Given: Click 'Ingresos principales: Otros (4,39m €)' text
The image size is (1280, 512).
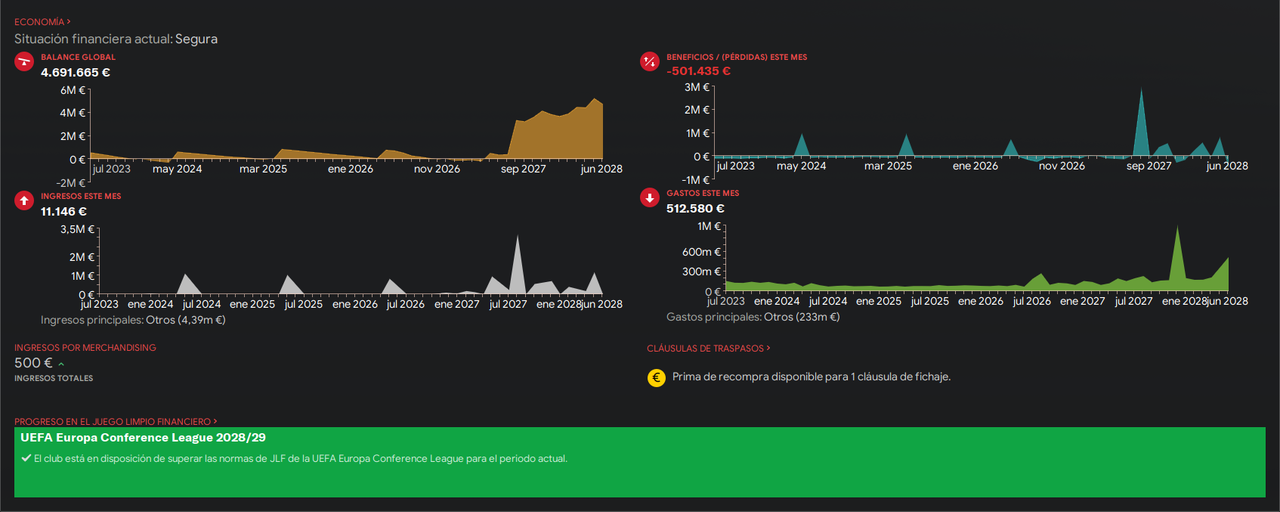Looking at the screenshot, I should pos(133,320).
